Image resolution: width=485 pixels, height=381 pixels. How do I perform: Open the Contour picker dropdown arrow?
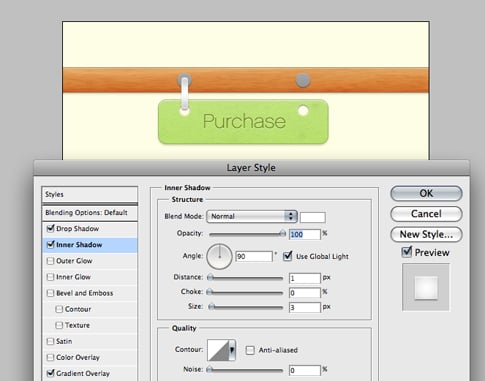(232, 350)
